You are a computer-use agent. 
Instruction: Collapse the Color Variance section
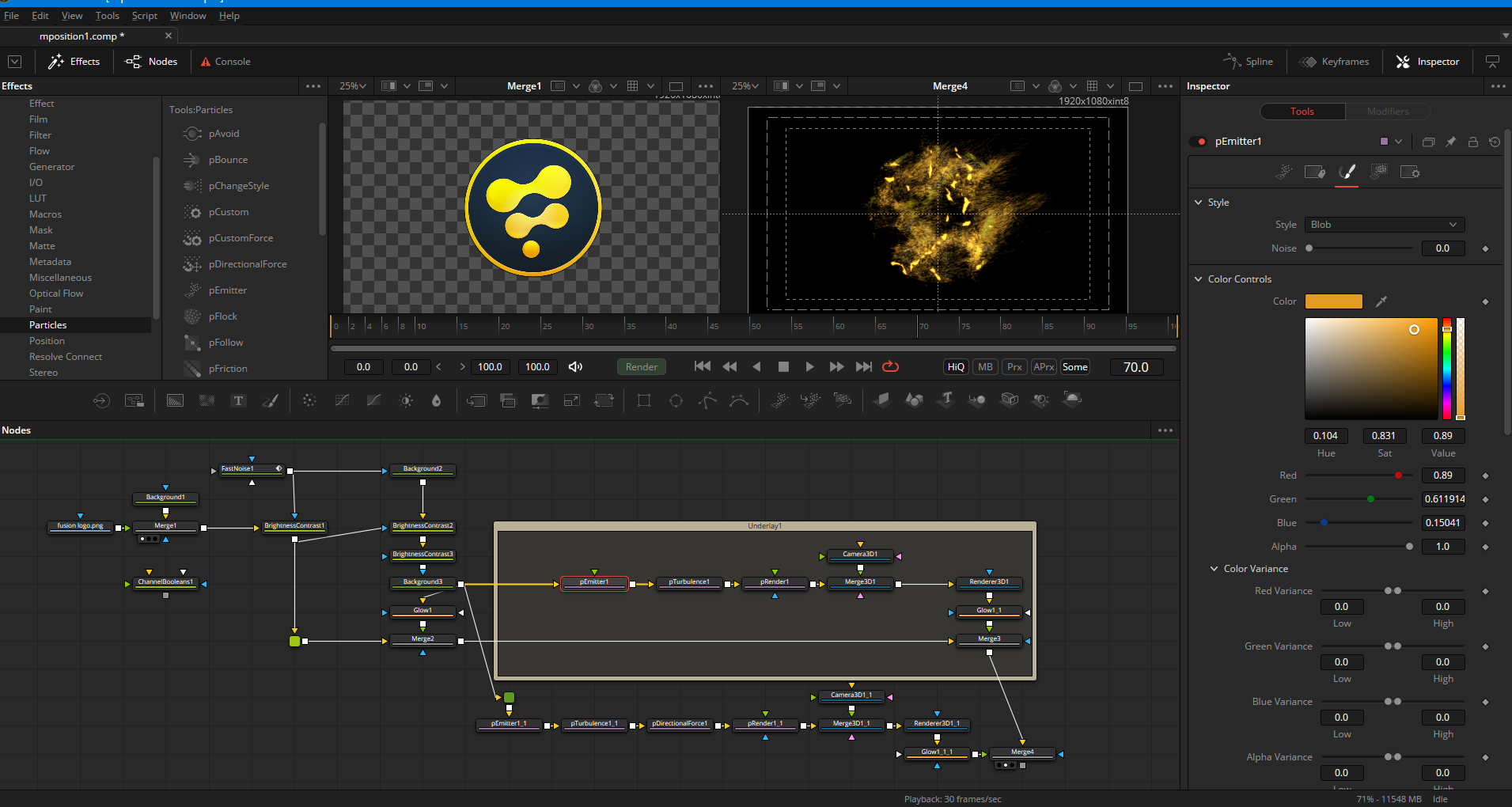(1214, 569)
